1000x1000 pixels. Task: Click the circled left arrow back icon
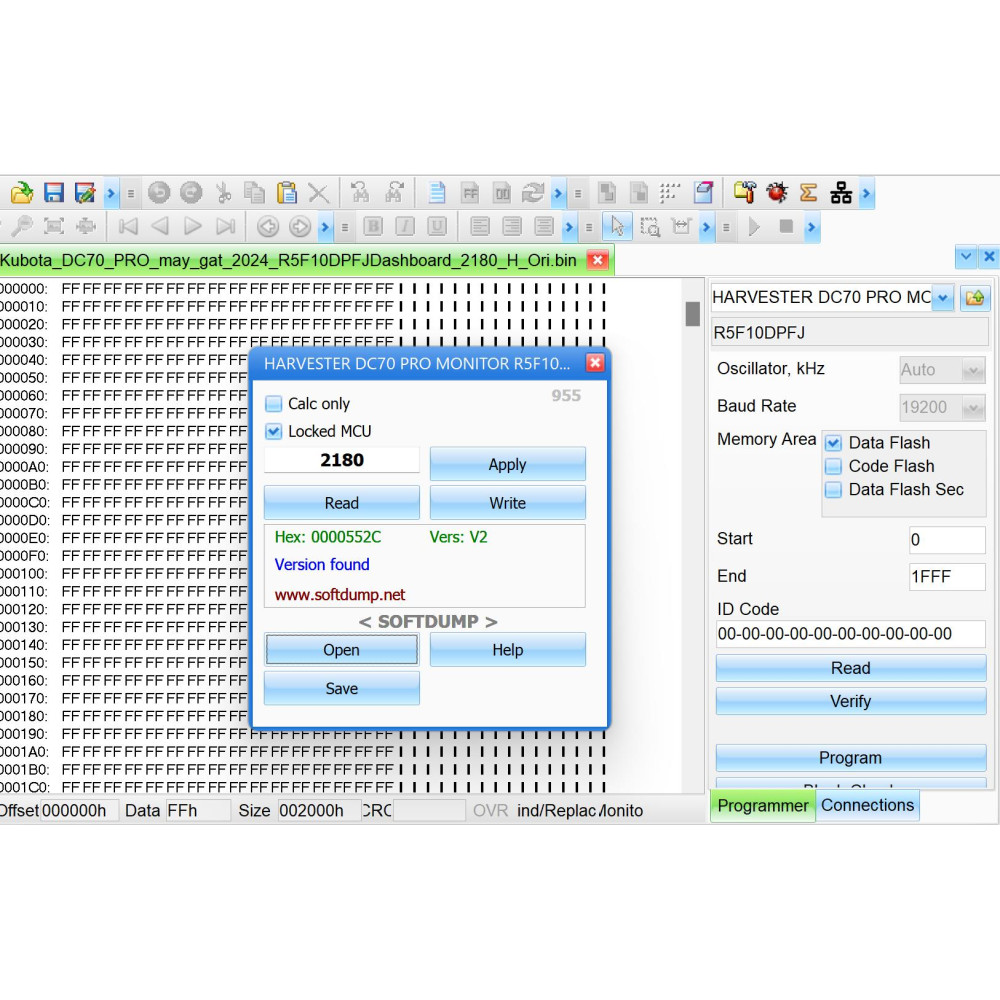[x=268, y=226]
